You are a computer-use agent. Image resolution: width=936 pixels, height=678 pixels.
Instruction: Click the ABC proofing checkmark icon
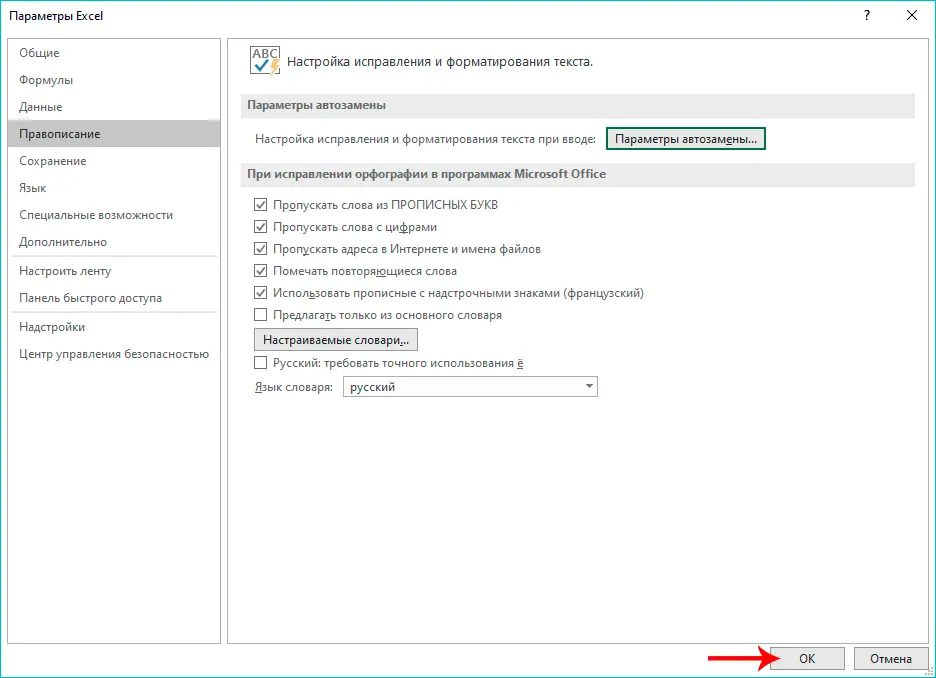point(265,61)
